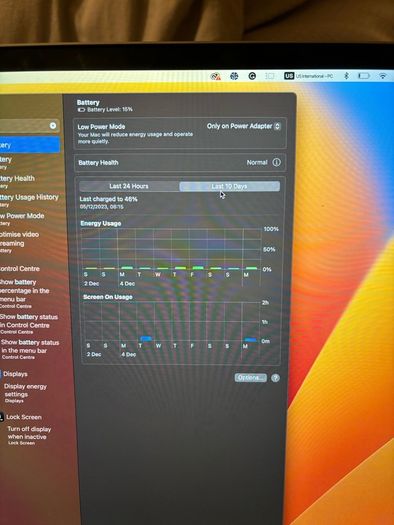394x525 pixels.
Task: Open Display energy settings result
Action: [25, 393]
